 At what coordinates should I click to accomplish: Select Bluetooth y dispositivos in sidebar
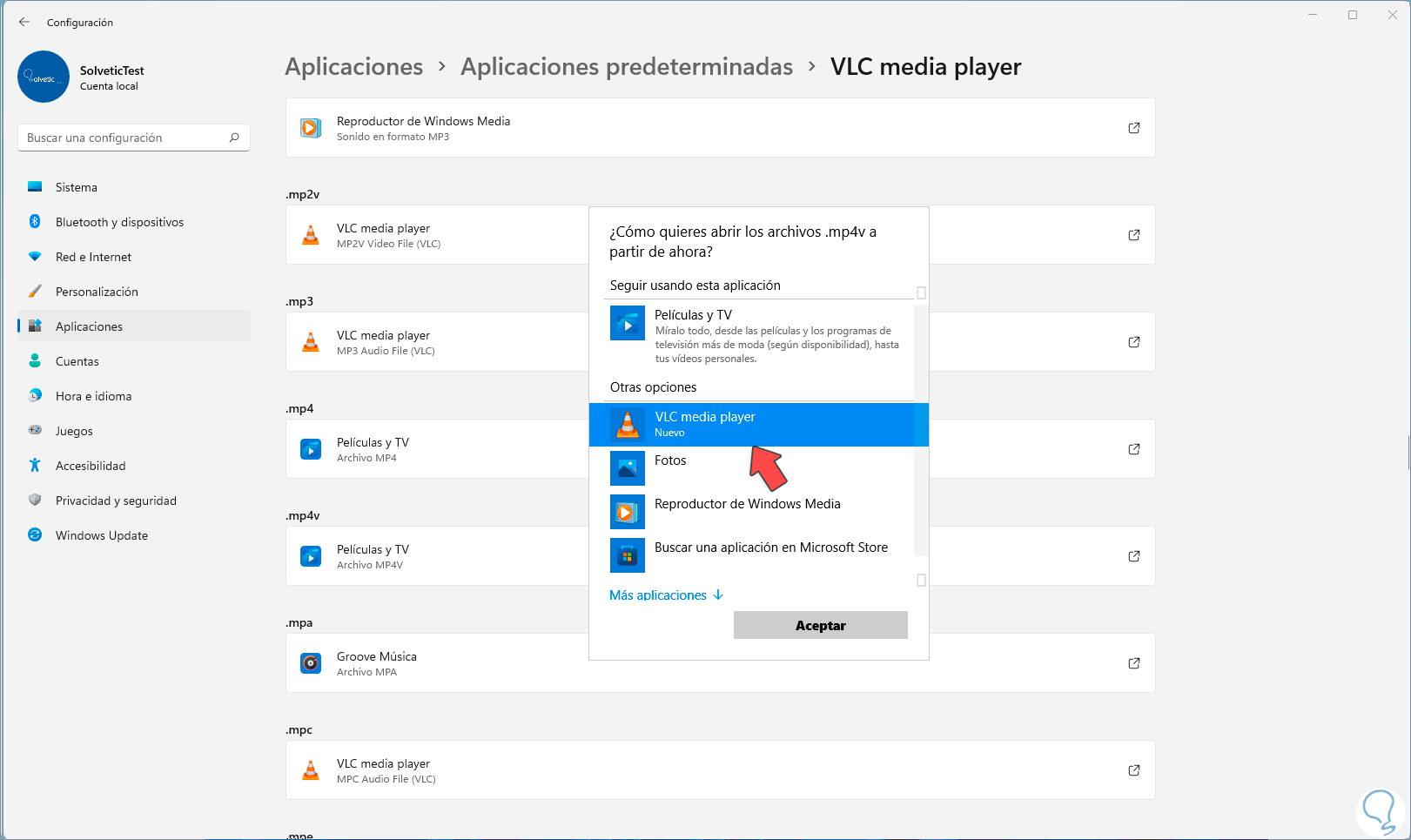119,222
